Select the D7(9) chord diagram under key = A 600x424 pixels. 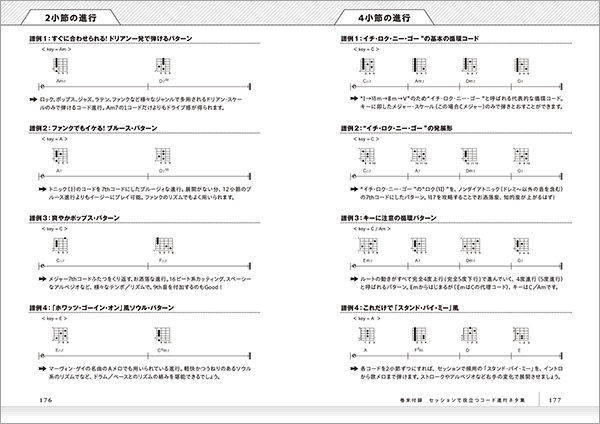click(x=163, y=157)
